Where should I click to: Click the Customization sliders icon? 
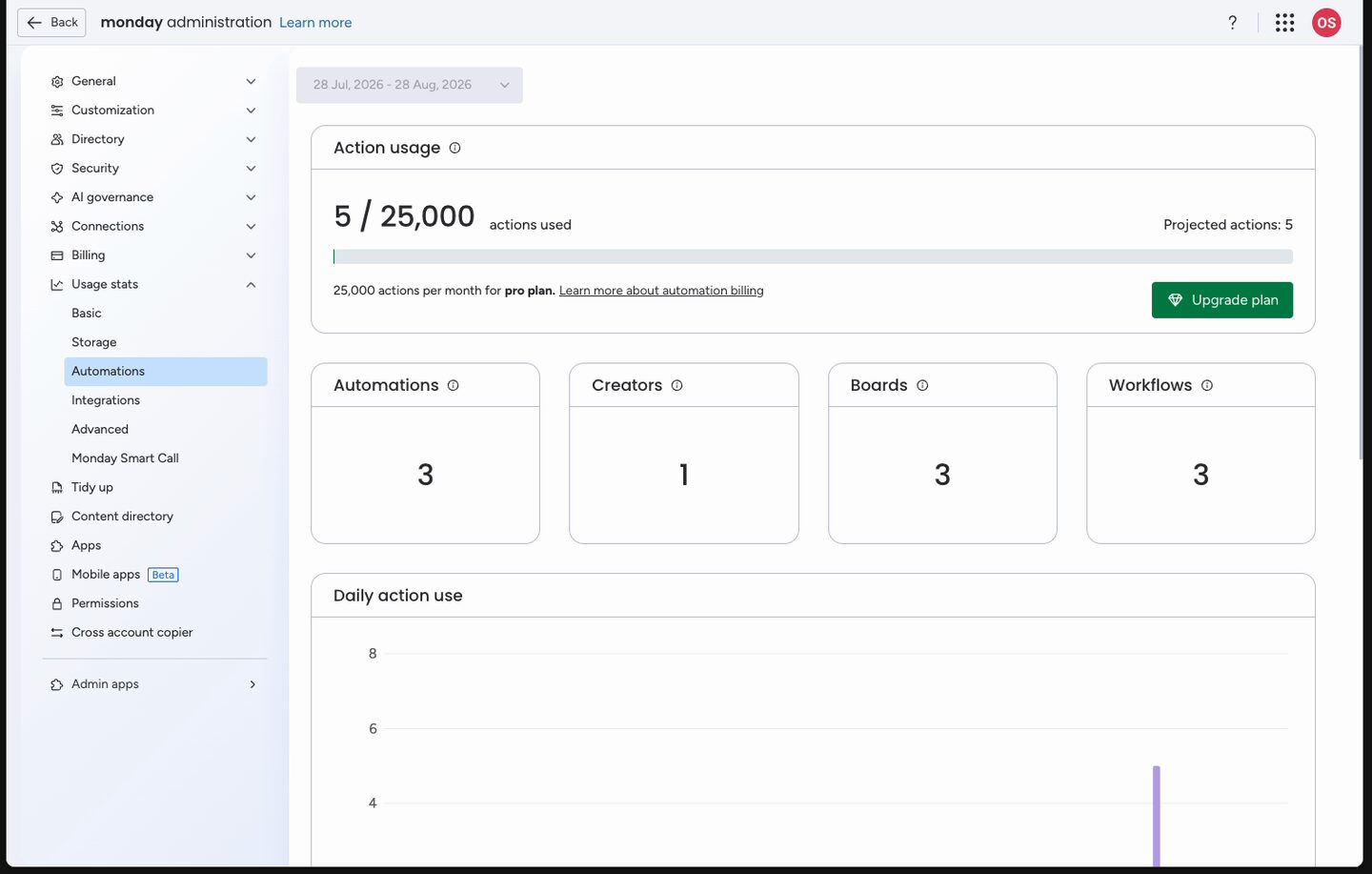pos(57,111)
